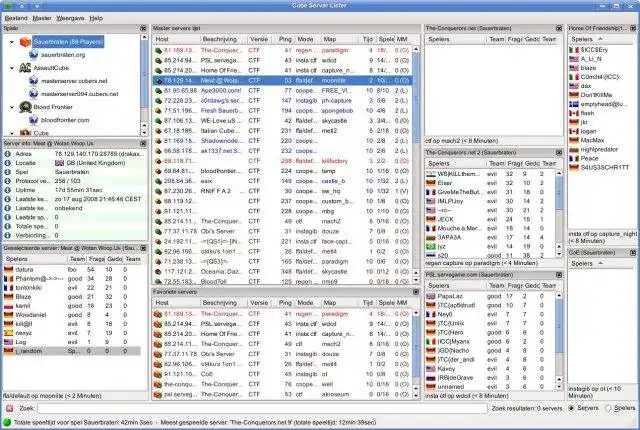Select player MacMax in Home Of Friendship panel
Viewport: 640px width, 430px height.
[602, 140]
